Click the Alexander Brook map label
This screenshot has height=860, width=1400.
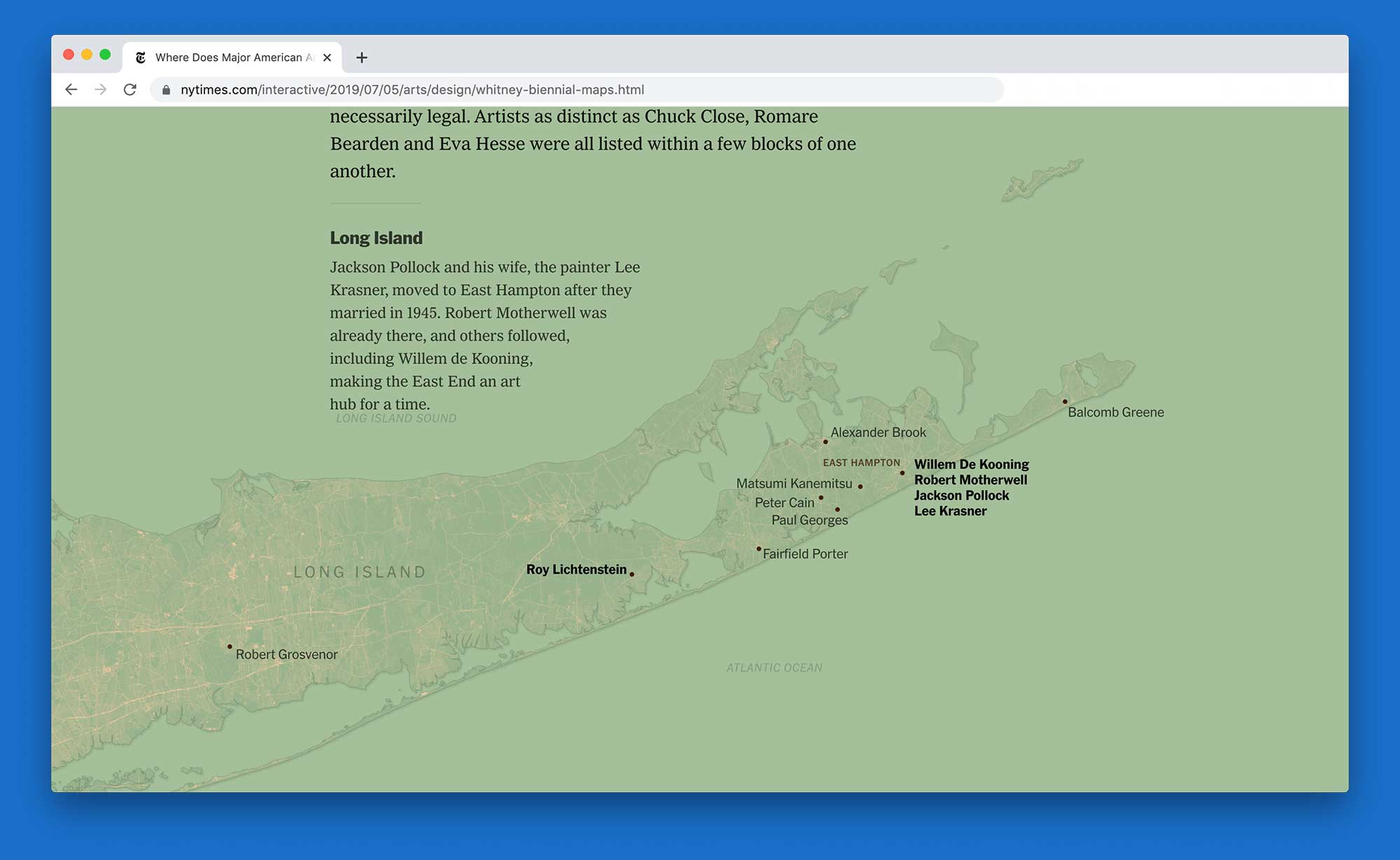click(878, 433)
